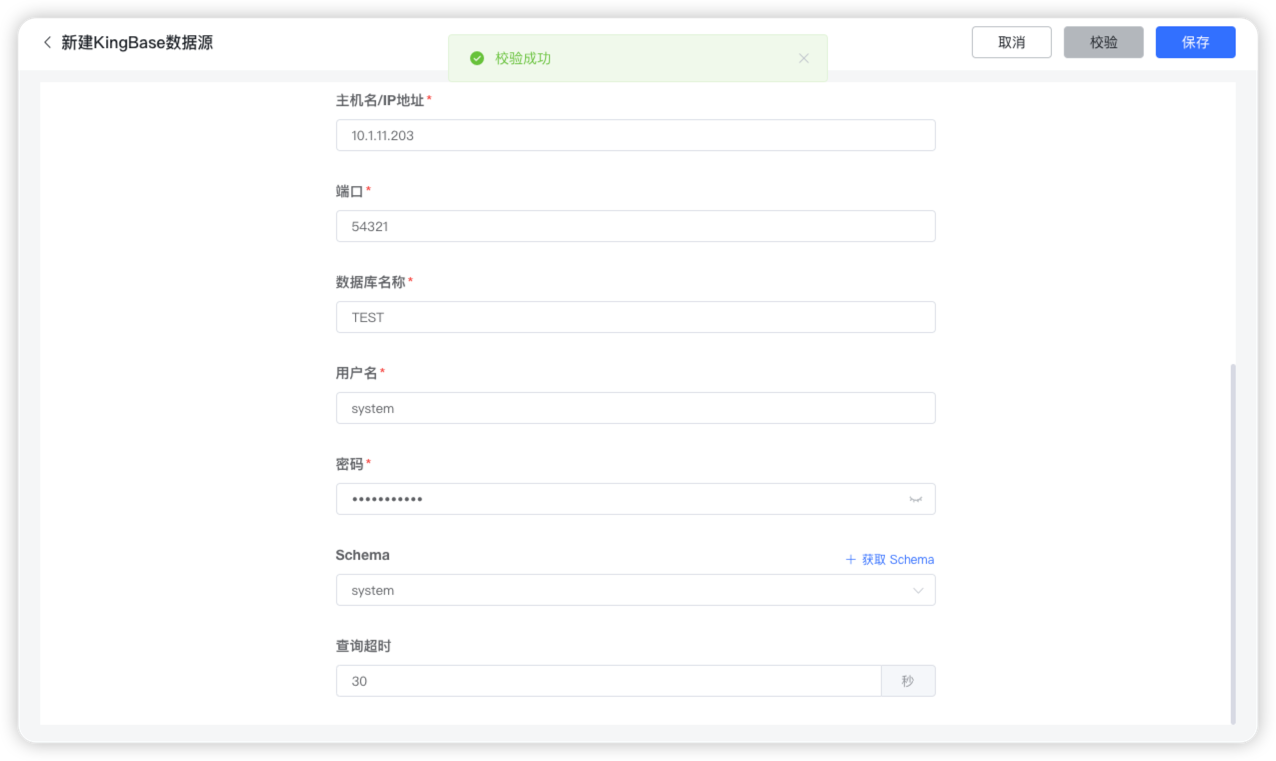
Task: Click the vertical scrollbar of the form
Action: point(1233,543)
